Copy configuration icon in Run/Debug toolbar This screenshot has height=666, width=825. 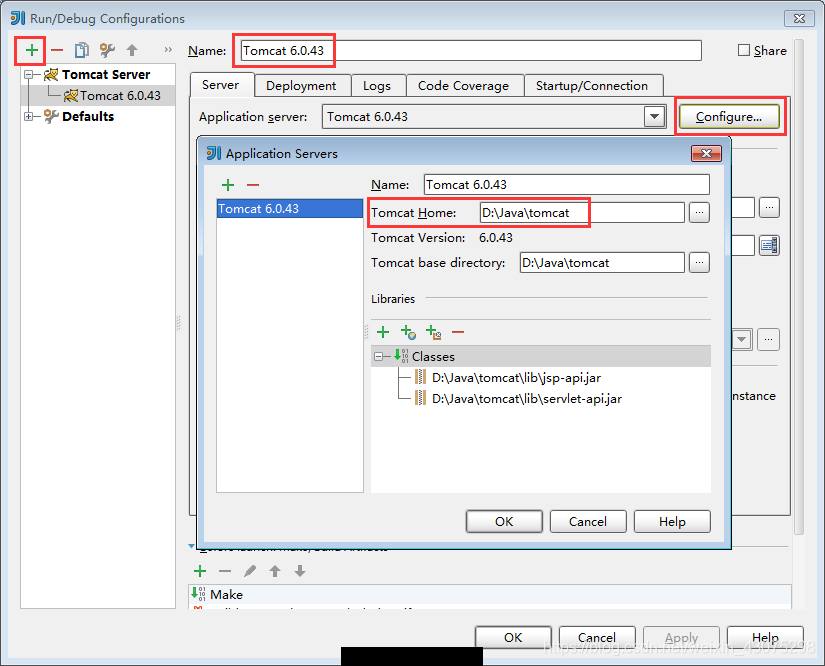click(x=82, y=51)
